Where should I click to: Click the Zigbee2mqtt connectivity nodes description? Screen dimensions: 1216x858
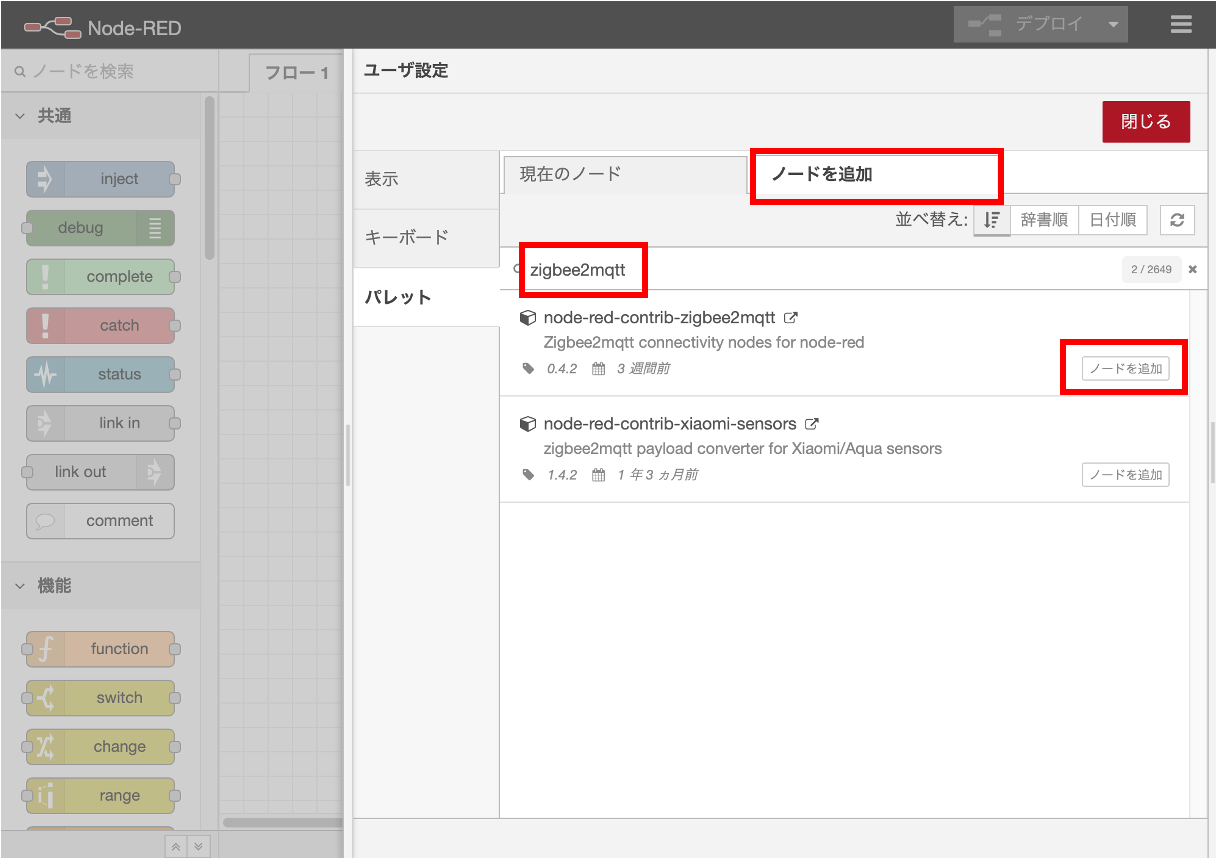(x=703, y=343)
